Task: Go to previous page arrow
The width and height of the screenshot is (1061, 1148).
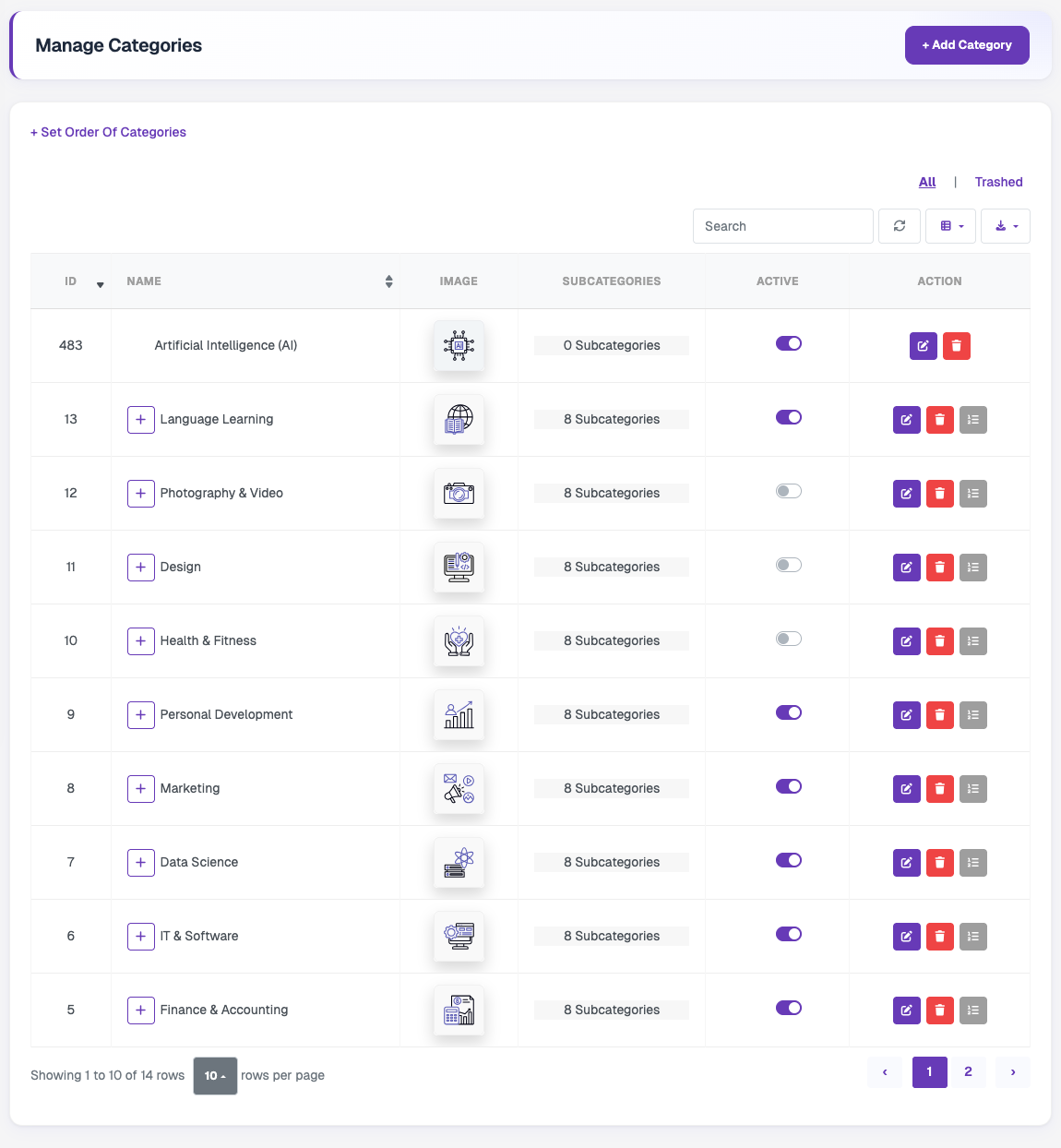Action: coord(885,1071)
